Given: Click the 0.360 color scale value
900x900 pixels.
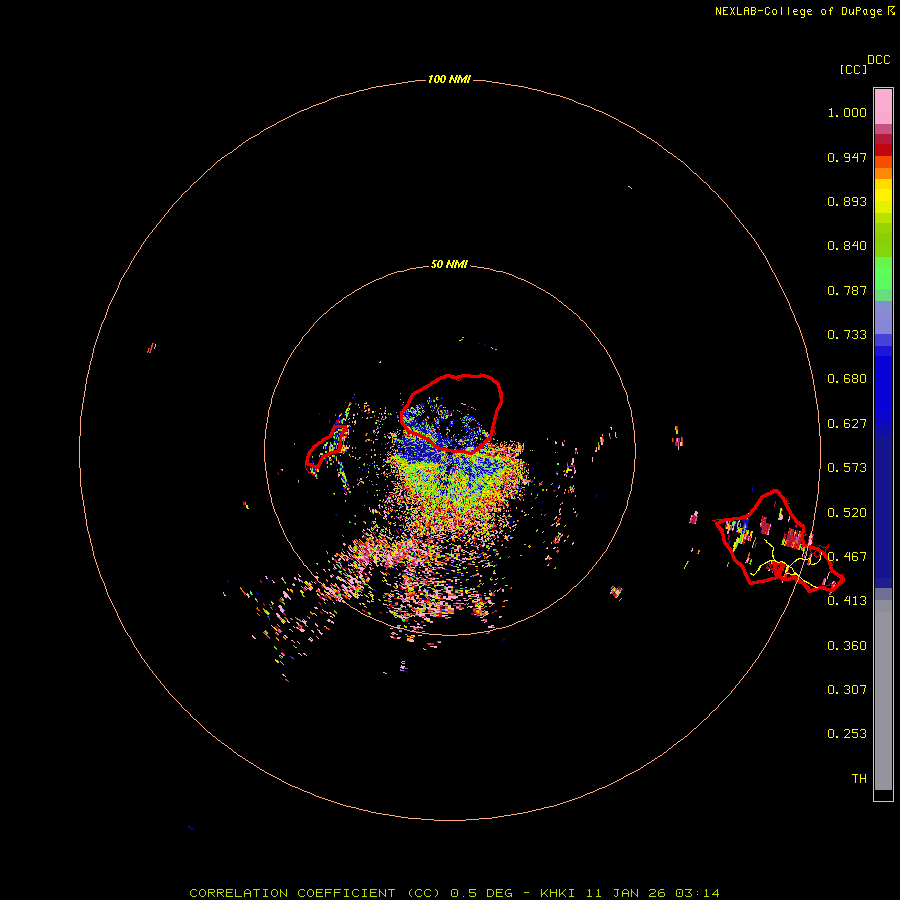Looking at the screenshot, I should [x=847, y=646].
